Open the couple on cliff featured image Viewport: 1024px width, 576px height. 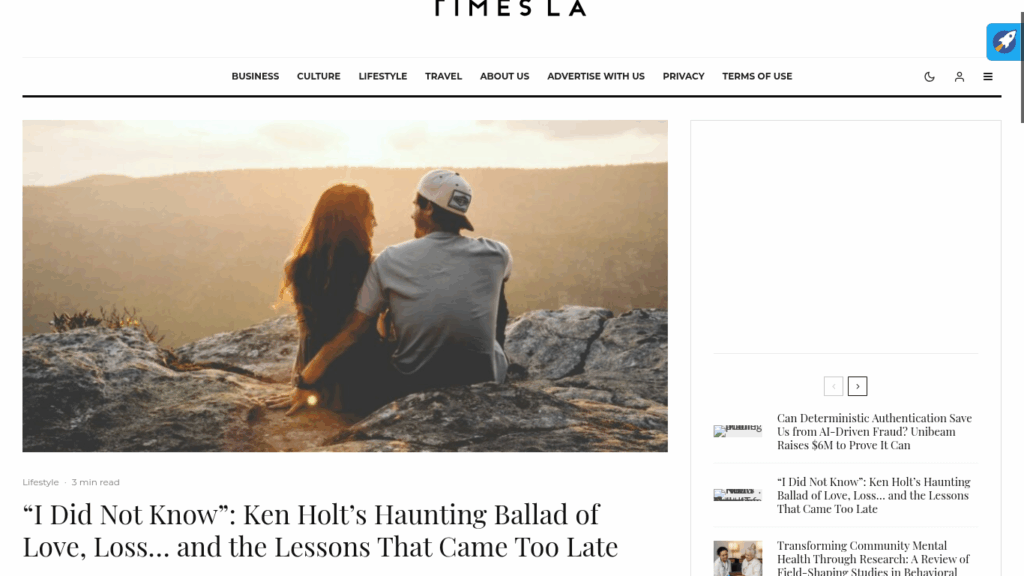pyautogui.click(x=345, y=286)
